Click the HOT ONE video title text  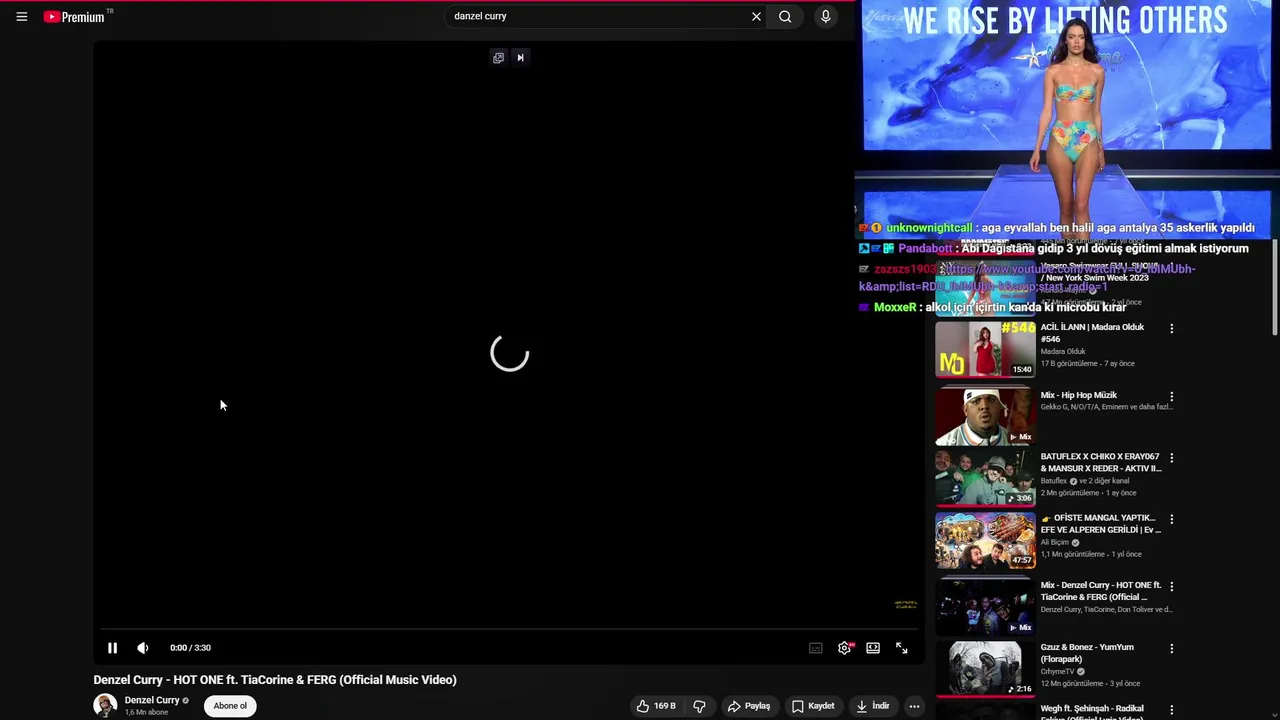275,680
